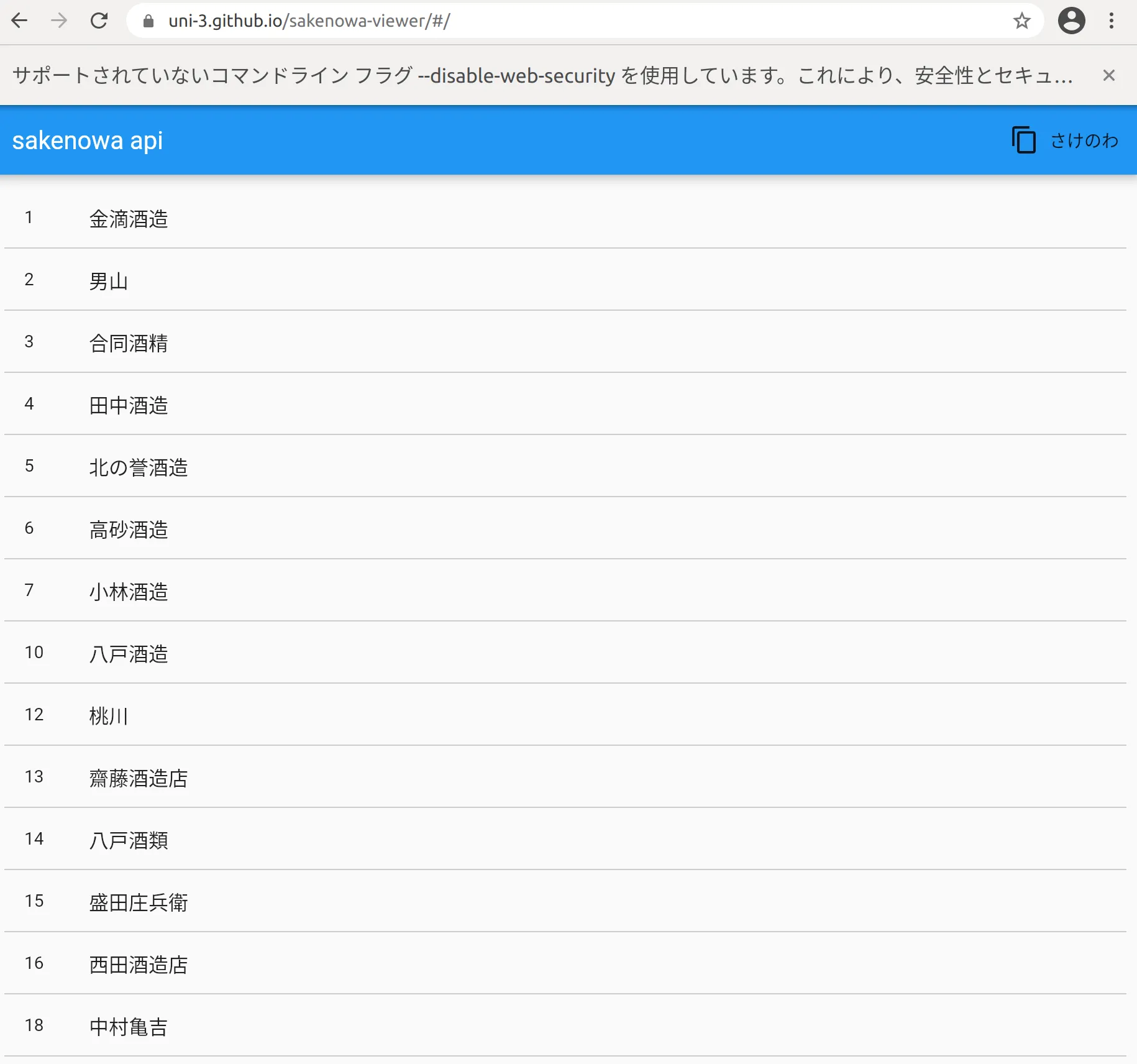Dismiss the disable-web-security warning bar

point(1108,75)
